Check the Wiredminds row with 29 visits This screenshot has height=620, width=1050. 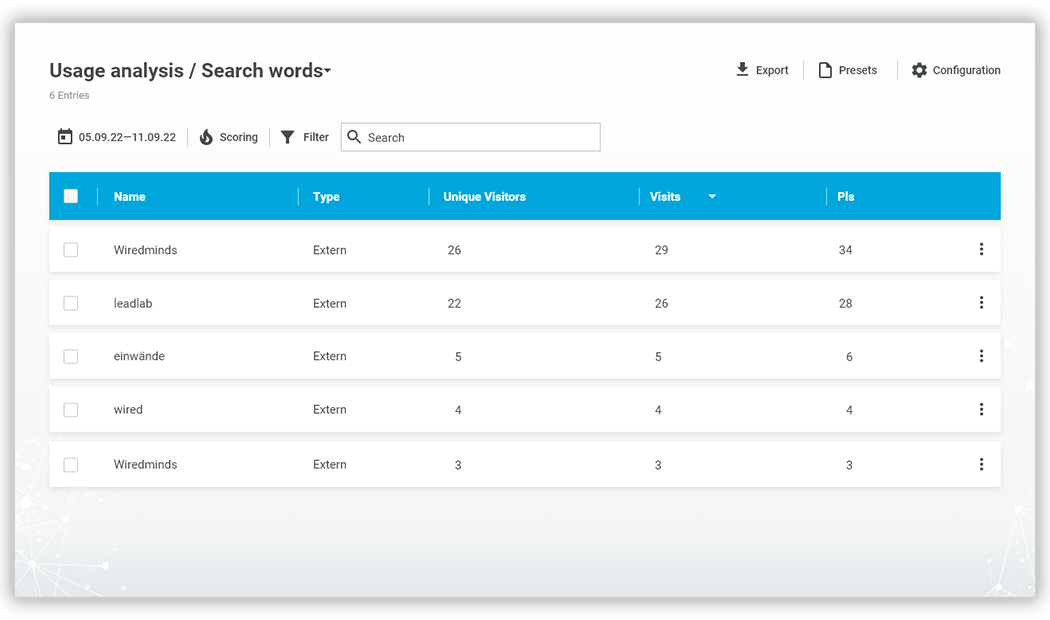70,250
